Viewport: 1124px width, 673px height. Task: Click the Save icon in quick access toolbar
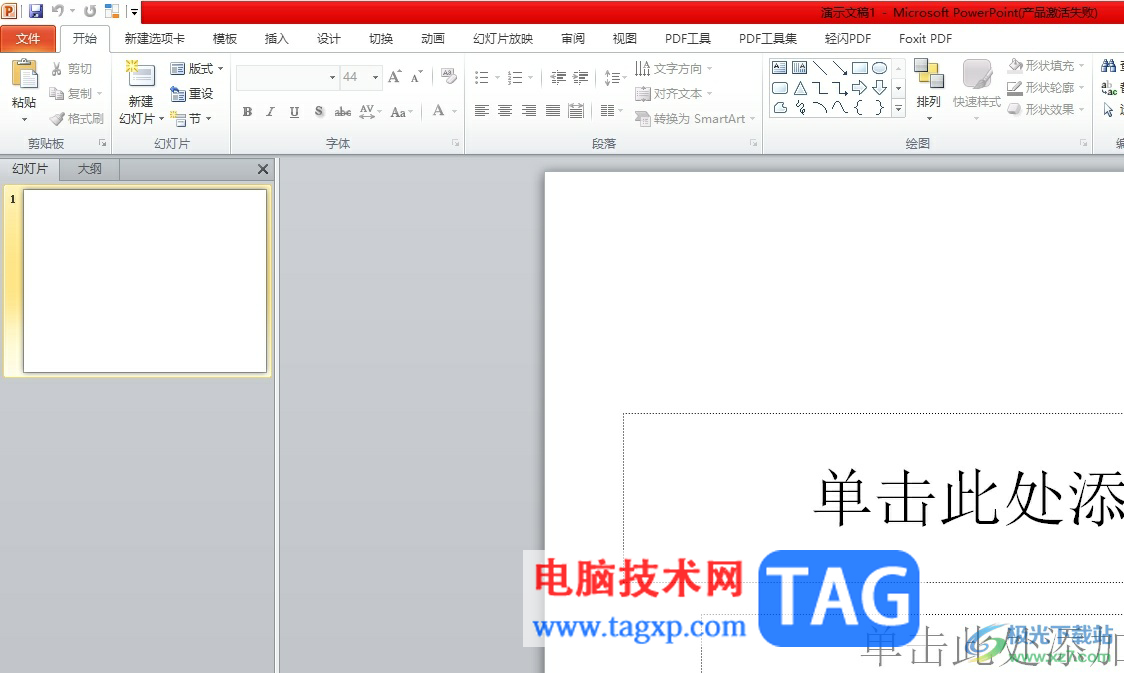click(36, 11)
